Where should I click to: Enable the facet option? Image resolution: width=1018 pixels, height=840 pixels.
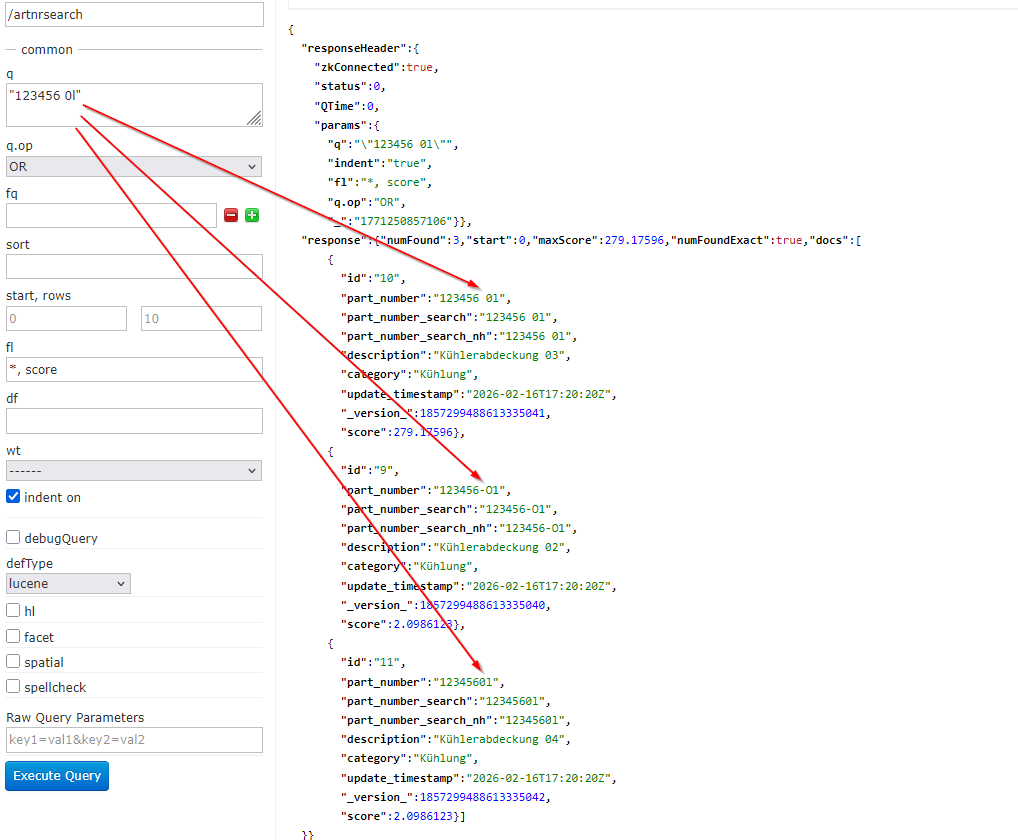[x=12, y=636]
